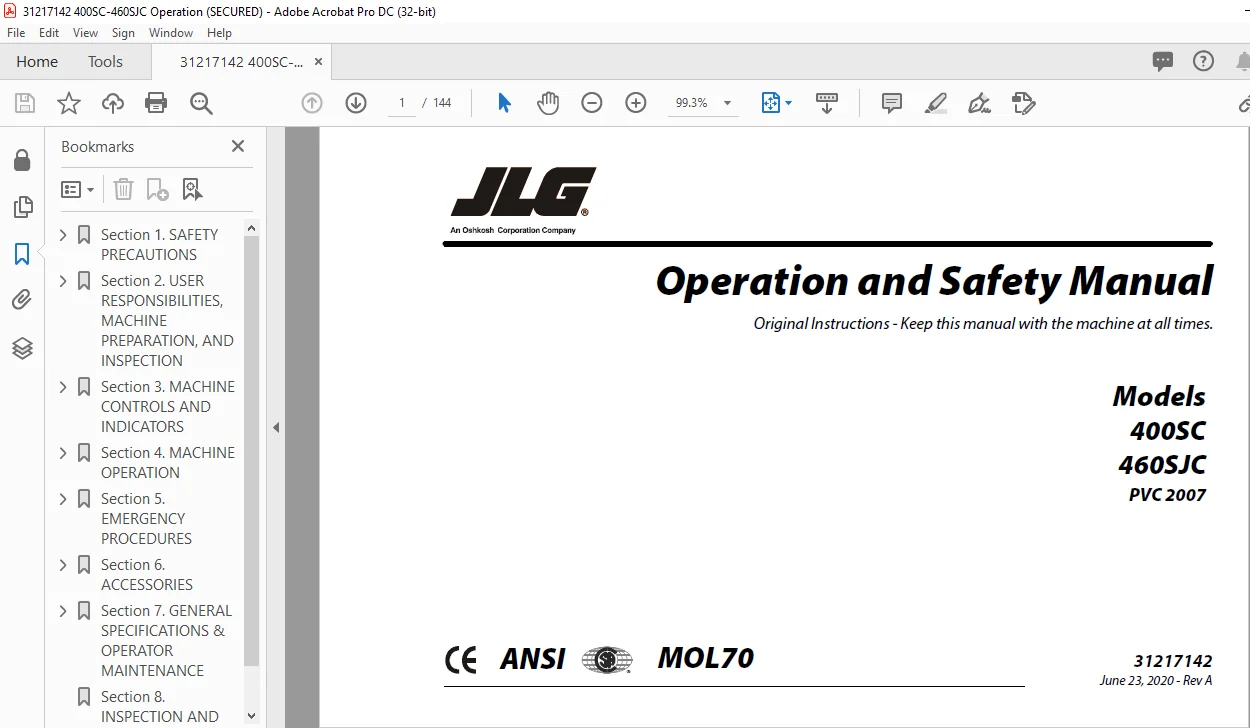Select the 31217142 400SC document tab
This screenshot has width=1250, height=728.
coord(240,62)
